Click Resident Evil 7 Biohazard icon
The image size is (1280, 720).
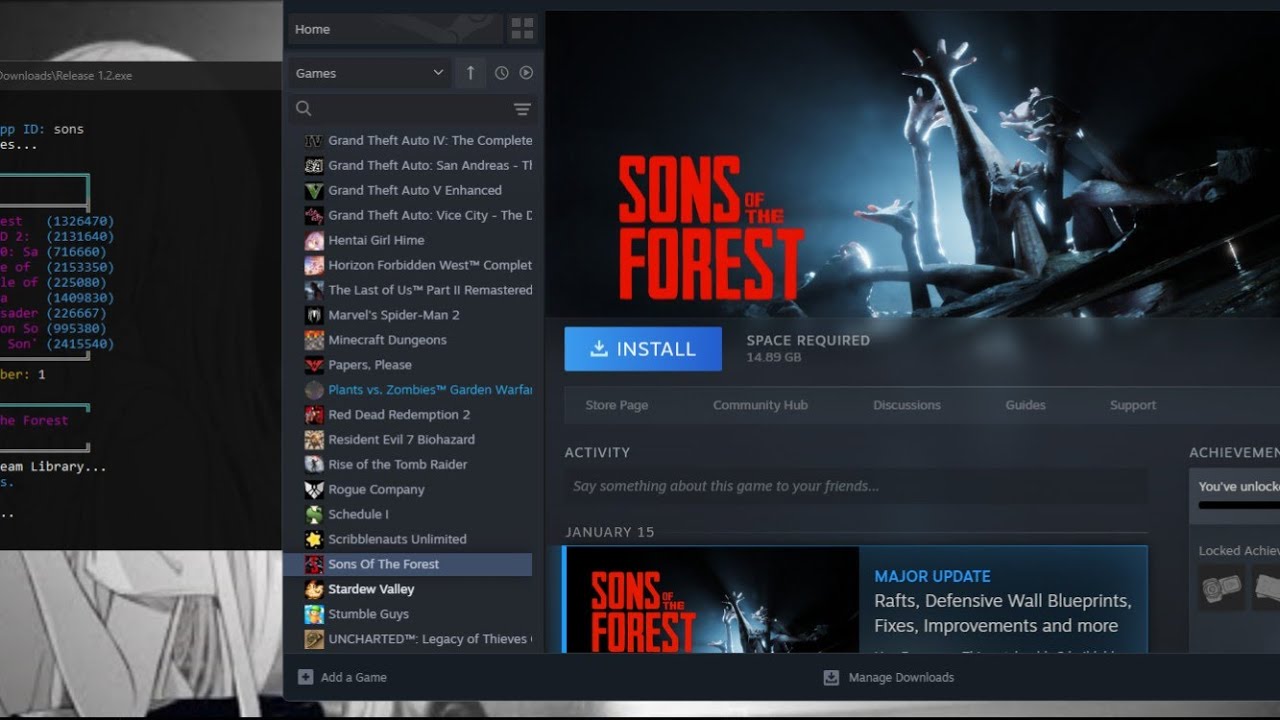click(x=314, y=440)
